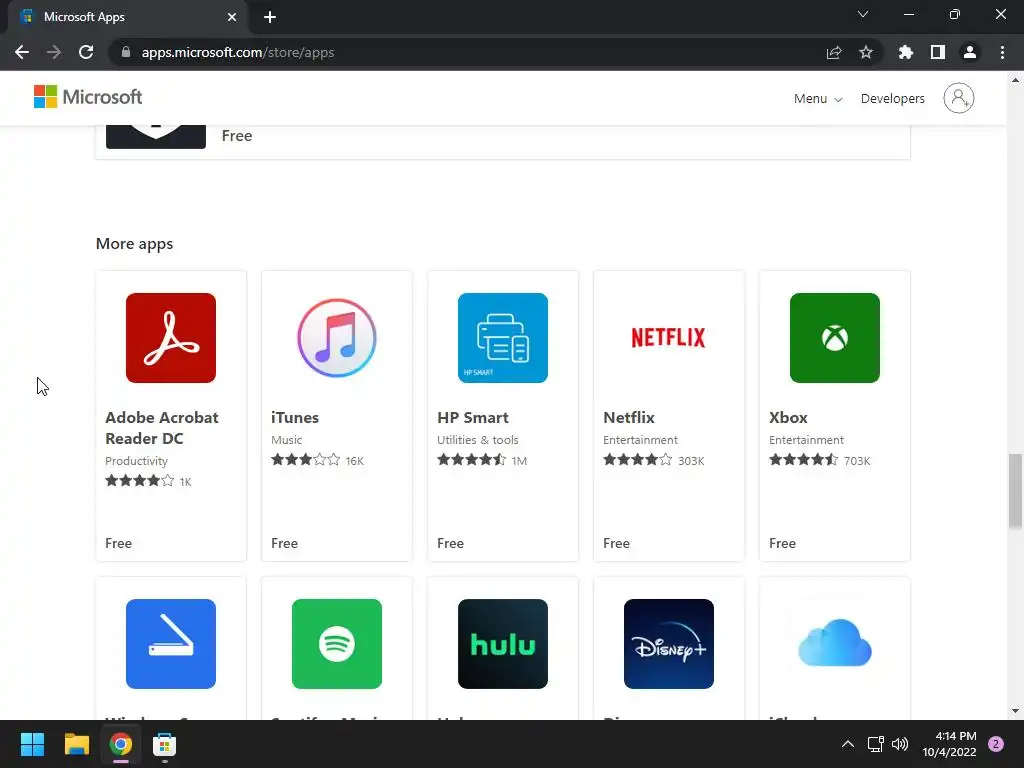Click the scrollbar down arrow
This screenshot has width=1024, height=768.
click(x=1015, y=711)
